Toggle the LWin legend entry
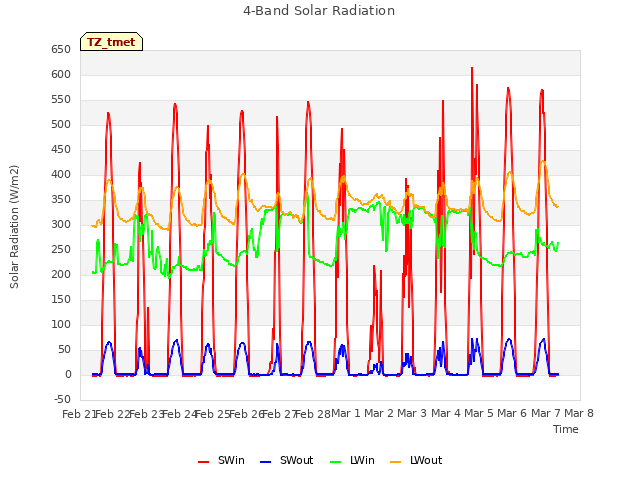 [x=352, y=460]
